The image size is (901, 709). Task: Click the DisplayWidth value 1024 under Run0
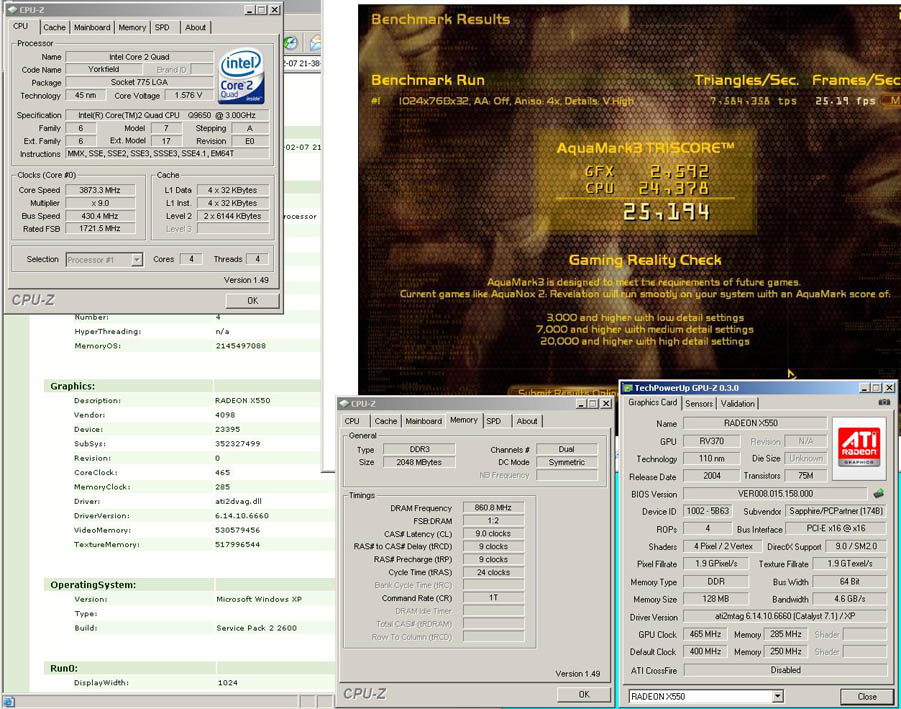click(x=228, y=683)
